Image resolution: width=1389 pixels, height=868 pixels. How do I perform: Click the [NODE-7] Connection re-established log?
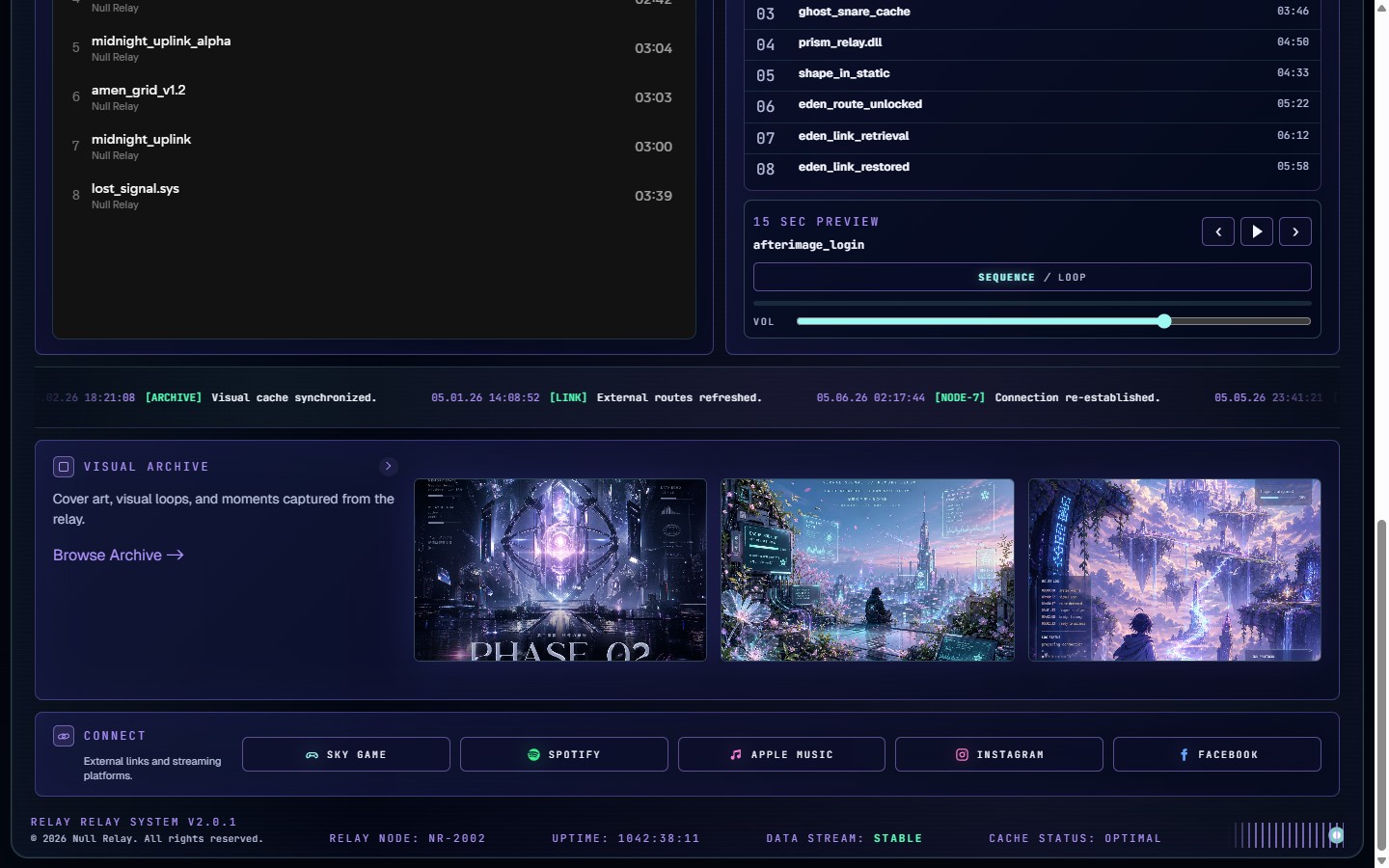(x=989, y=397)
